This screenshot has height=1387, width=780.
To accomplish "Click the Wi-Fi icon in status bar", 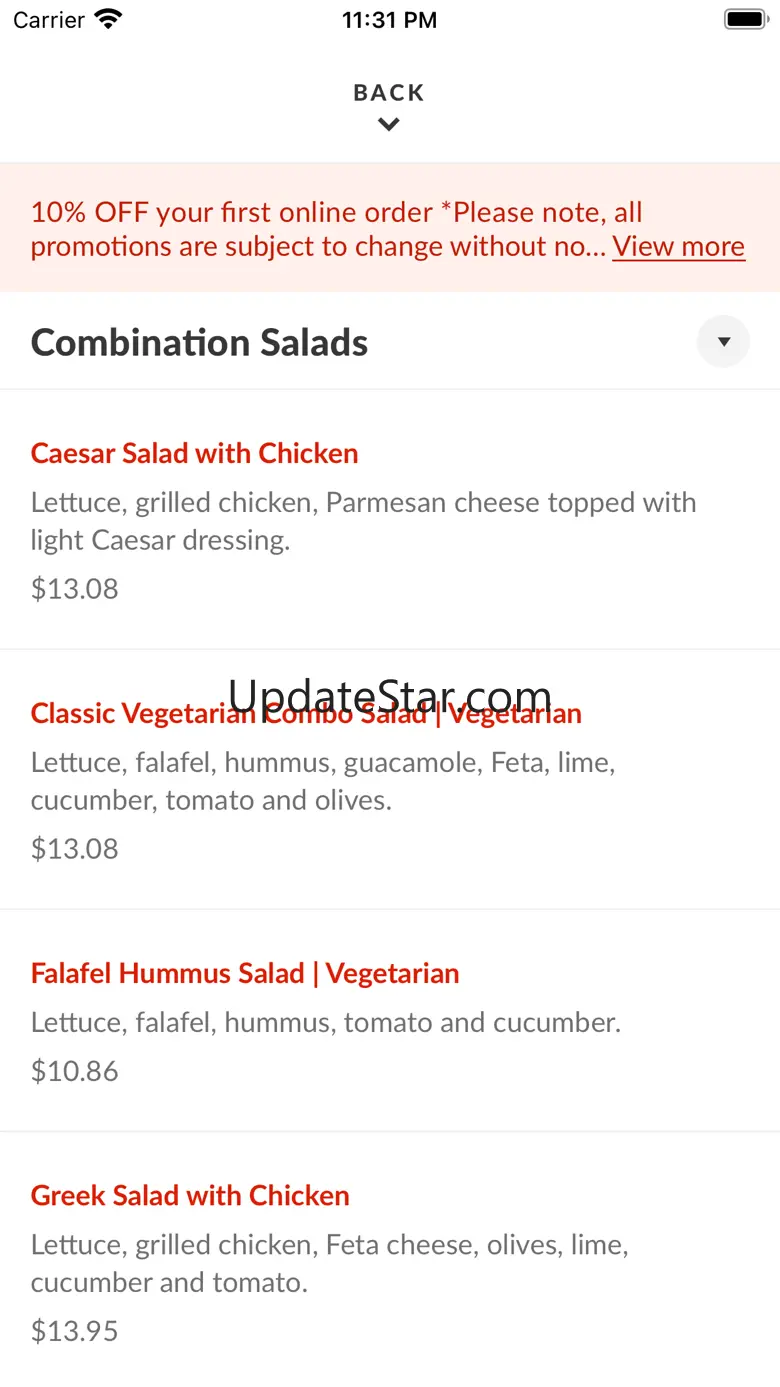I will 108,19.
